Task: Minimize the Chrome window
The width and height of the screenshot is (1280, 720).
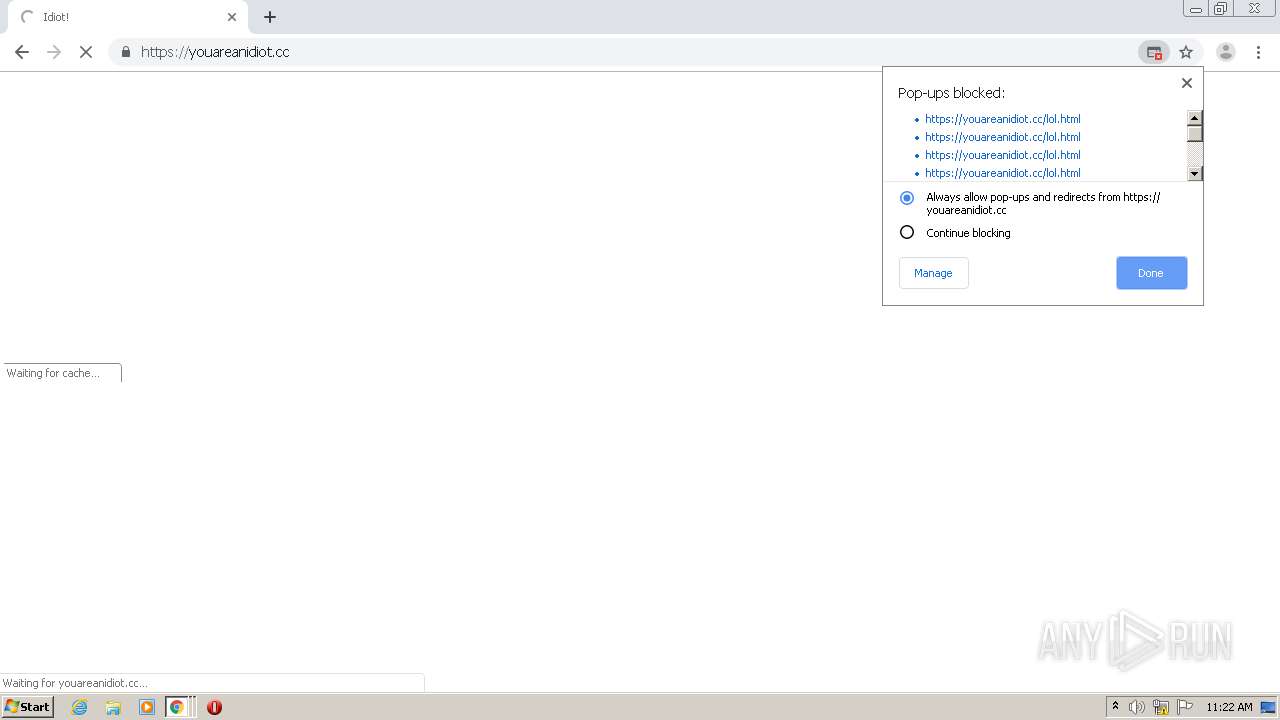Action: click(1196, 9)
